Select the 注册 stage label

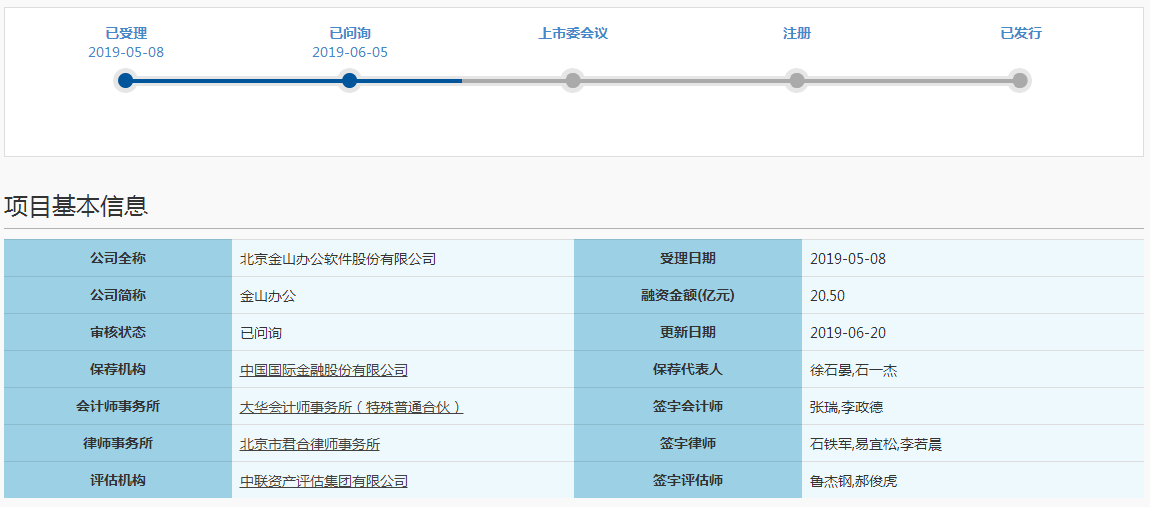[x=796, y=33]
